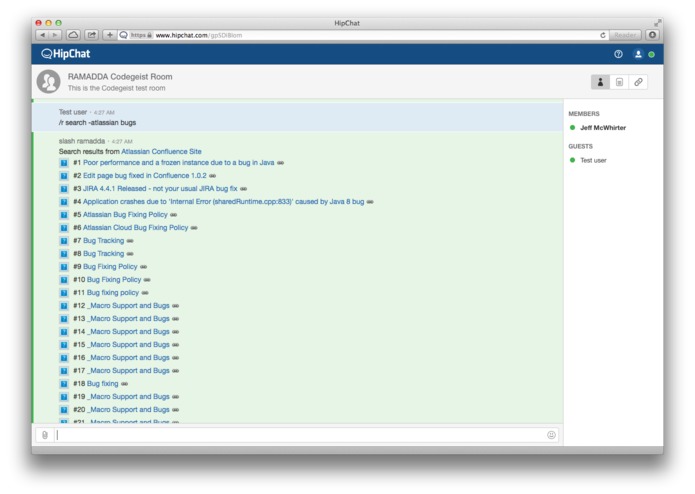This screenshot has width=695, height=494.
Task: Click chain link icon after result #2
Action: pos(213,176)
